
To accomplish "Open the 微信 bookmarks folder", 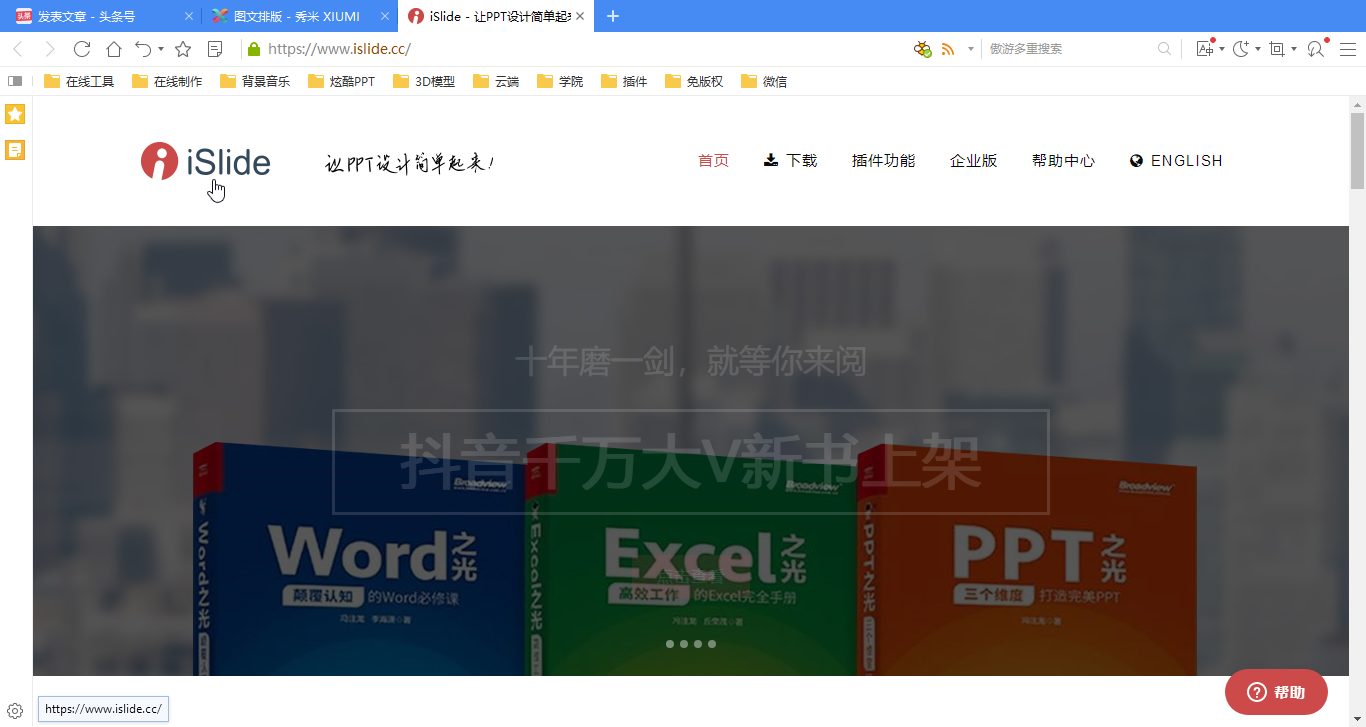I will coord(764,81).
